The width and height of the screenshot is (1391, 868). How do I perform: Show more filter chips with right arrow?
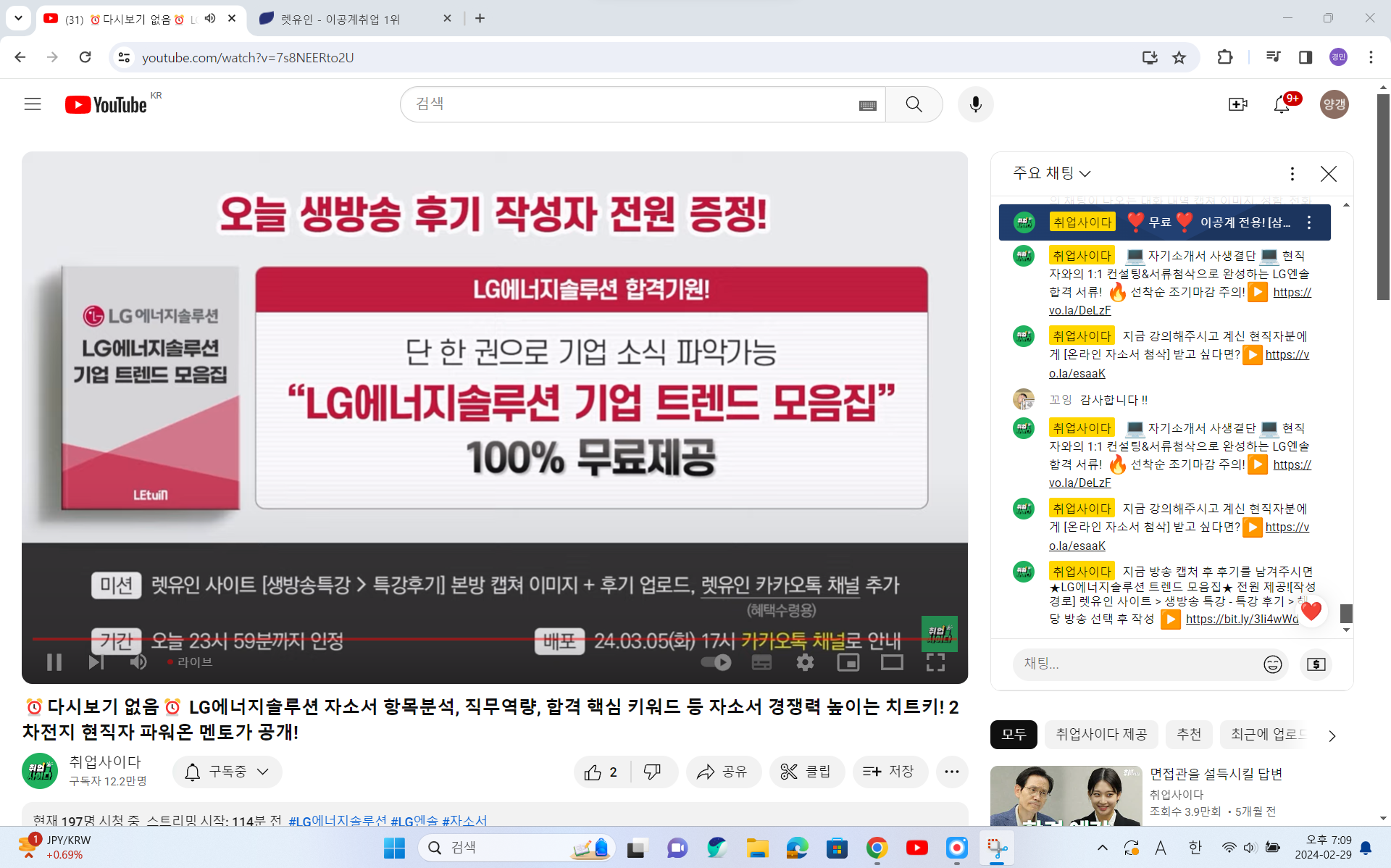pyautogui.click(x=1332, y=735)
